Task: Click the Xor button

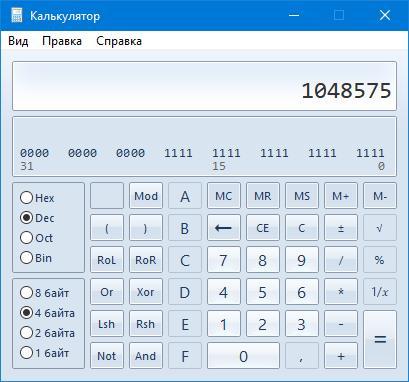Action: point(146,292)
